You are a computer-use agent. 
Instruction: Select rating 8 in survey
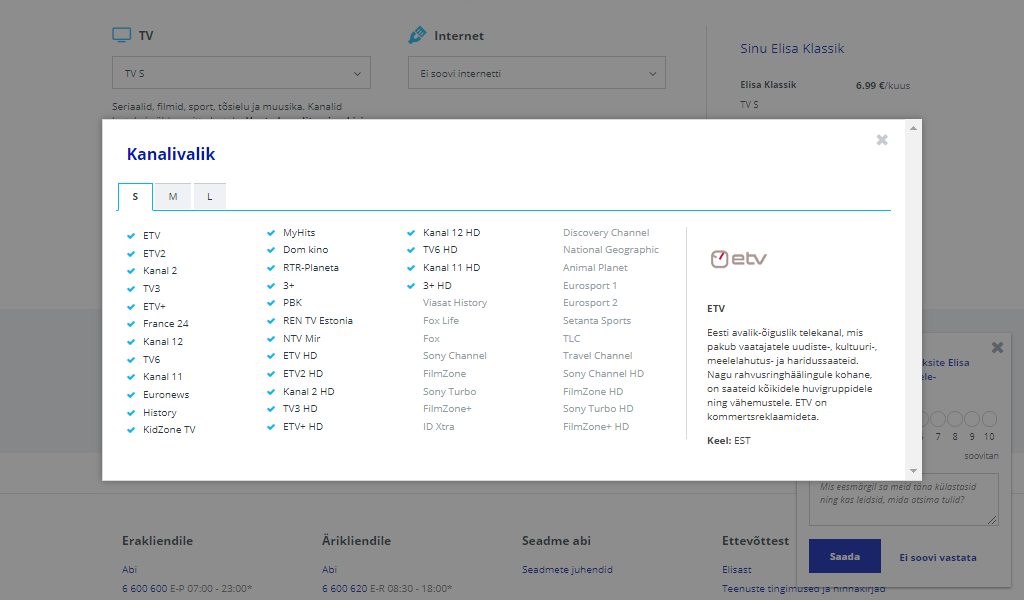(955, 419)
